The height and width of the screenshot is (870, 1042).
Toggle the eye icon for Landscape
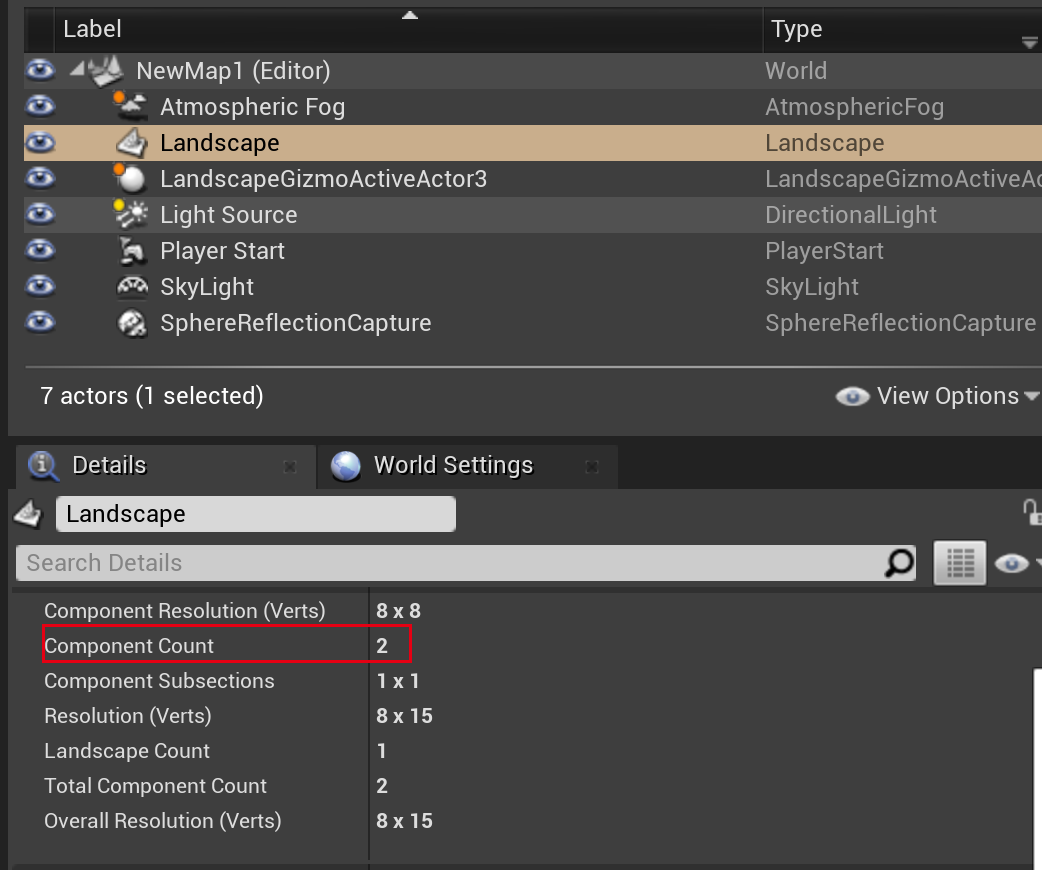[x=40, y=142]
